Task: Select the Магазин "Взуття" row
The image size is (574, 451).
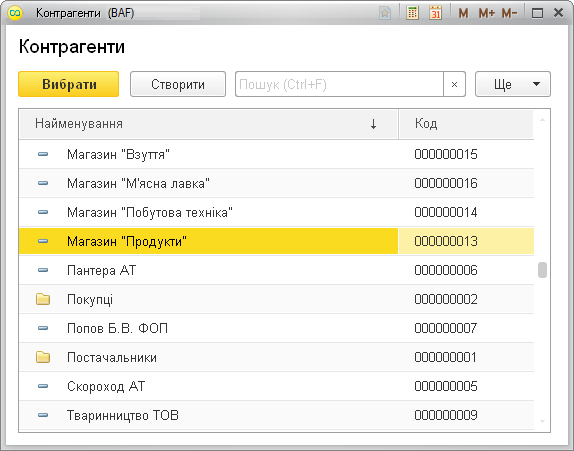Action: (276, 154)
